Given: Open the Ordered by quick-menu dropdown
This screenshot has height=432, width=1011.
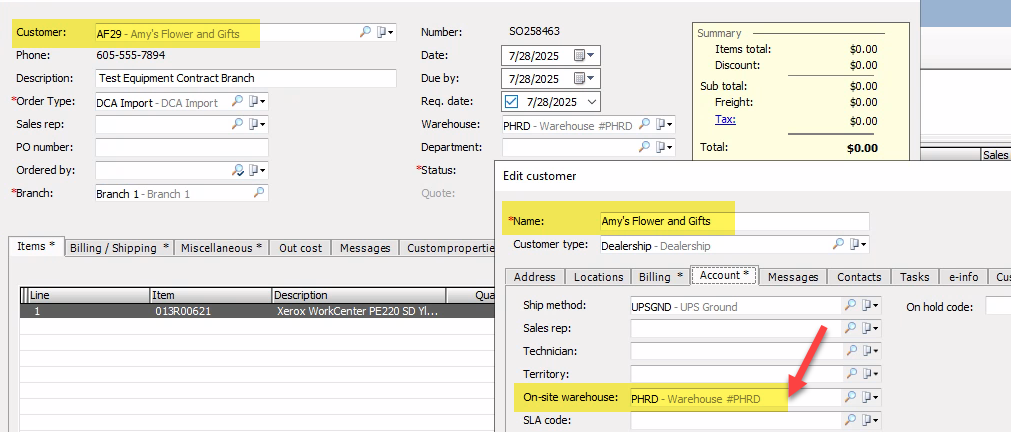Looking at the screenshot, I should 258,170.
